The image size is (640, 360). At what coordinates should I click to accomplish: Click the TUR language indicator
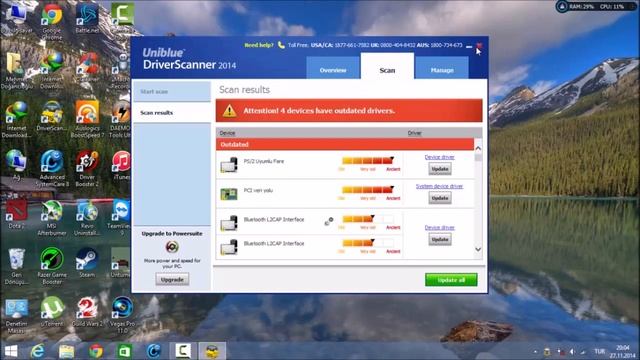click(600, 351)
